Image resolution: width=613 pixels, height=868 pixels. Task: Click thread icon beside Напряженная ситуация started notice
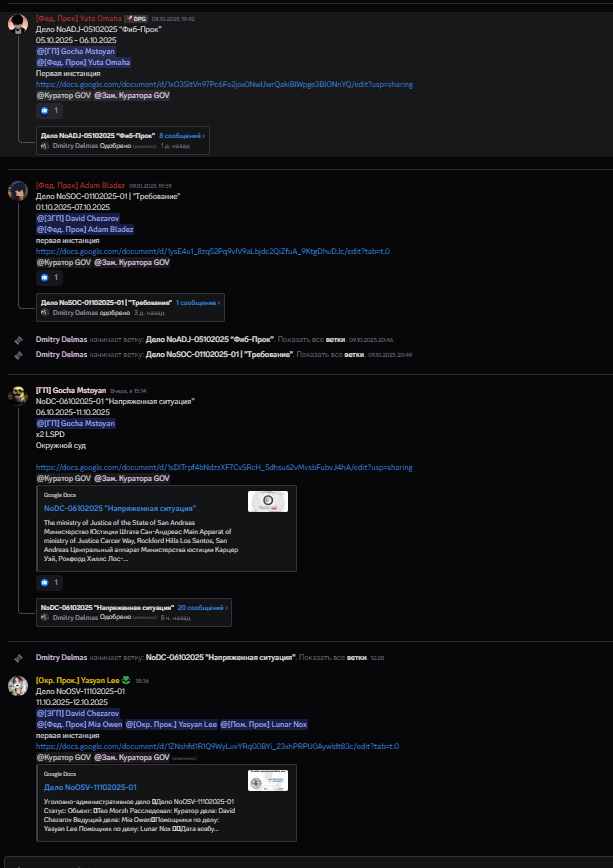(18, 658)
